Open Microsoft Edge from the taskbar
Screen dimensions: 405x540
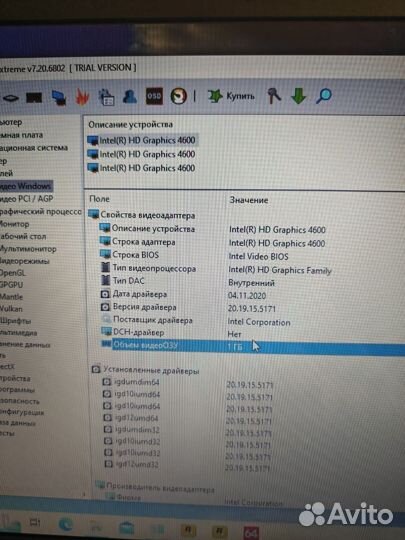(65, 525)
